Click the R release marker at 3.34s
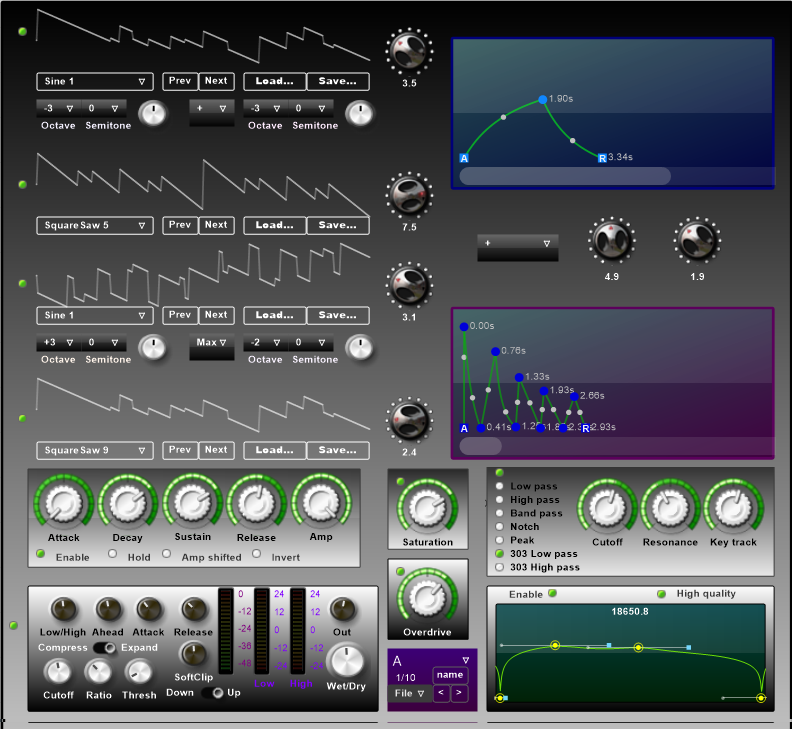 click(602, 159)
